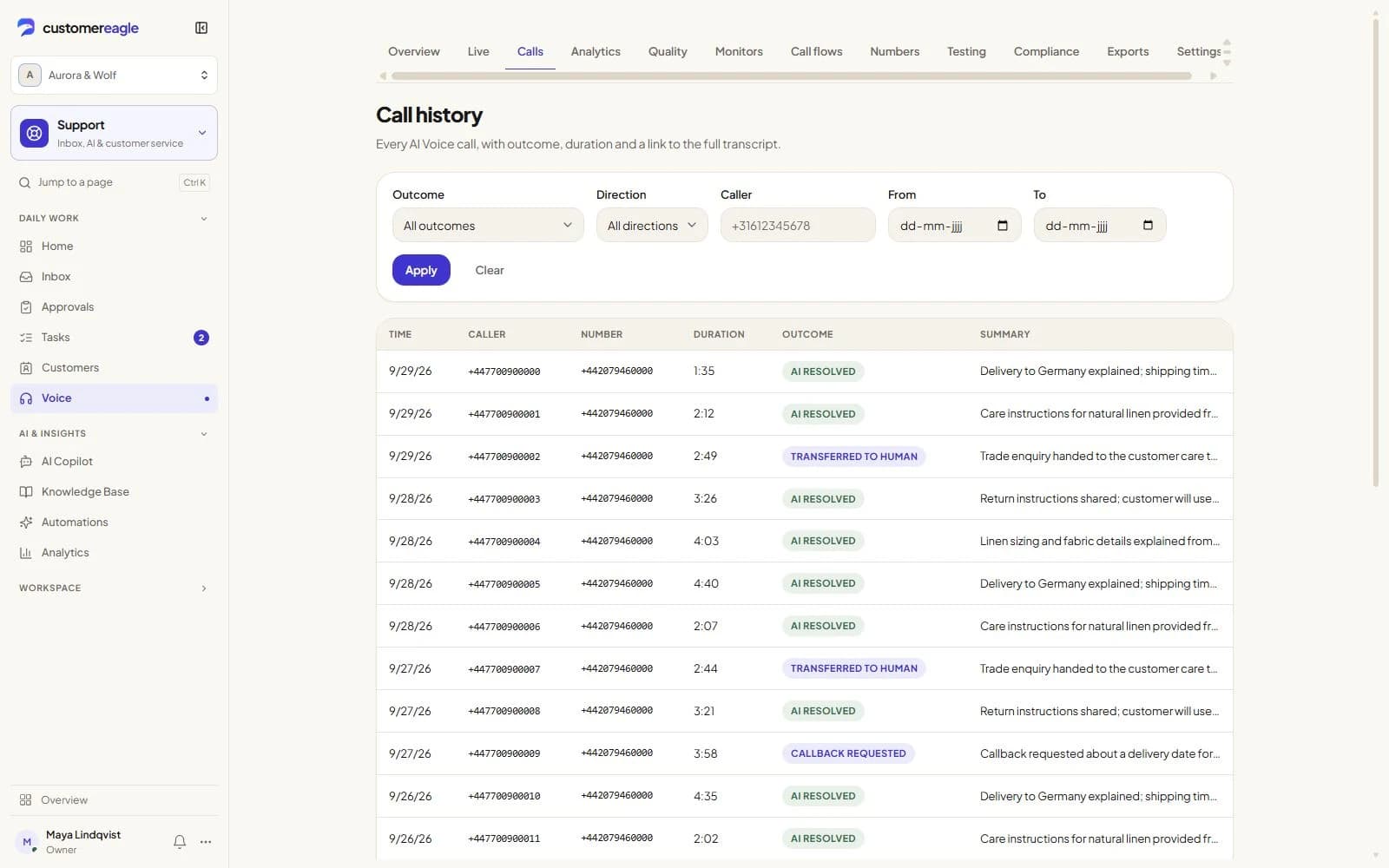Screen dimensions: 1389x868
Task: Switch to the Overview tab
Action: coord(414,51)
